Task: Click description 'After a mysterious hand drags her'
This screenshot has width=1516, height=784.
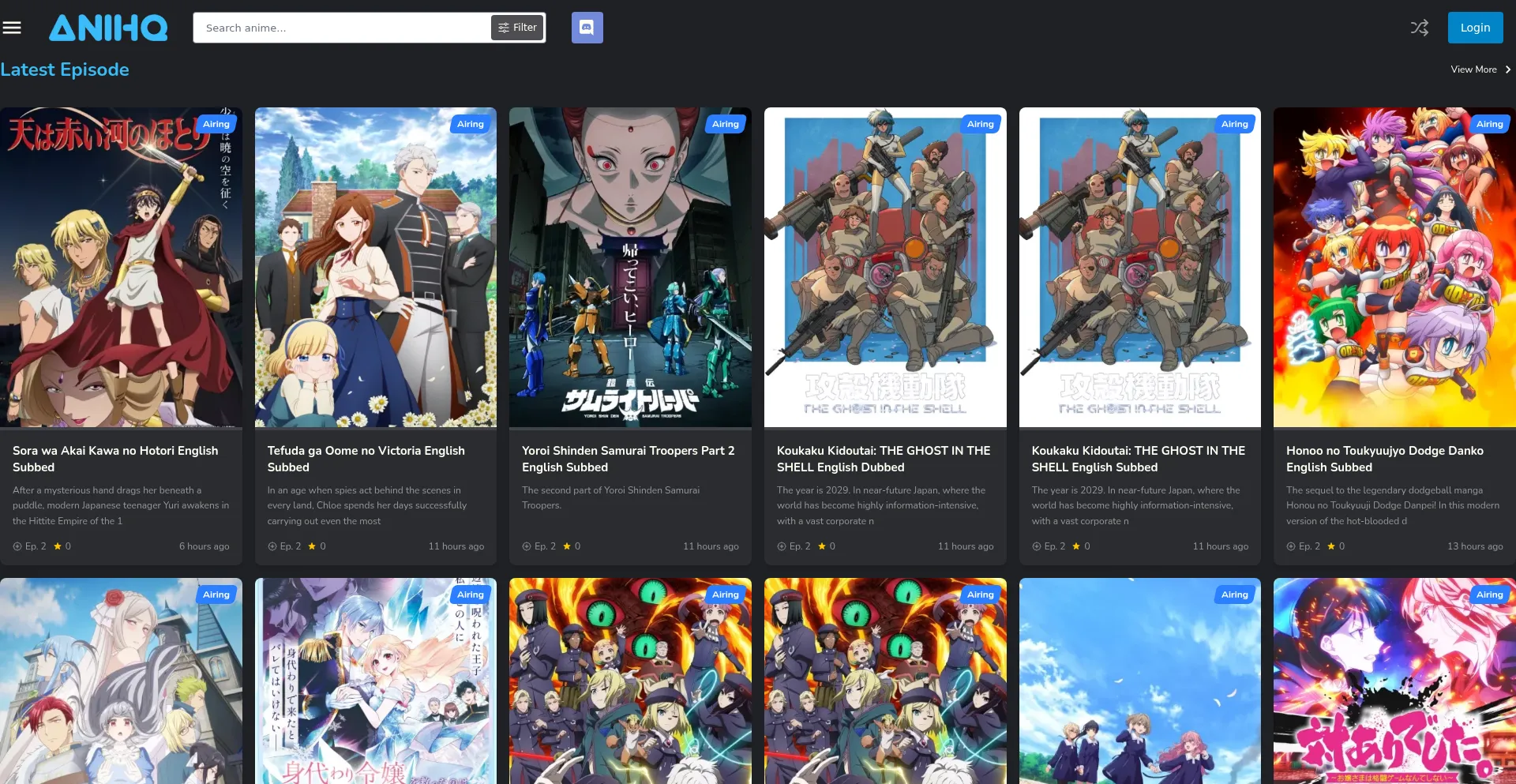Action: tap(121, 505)
